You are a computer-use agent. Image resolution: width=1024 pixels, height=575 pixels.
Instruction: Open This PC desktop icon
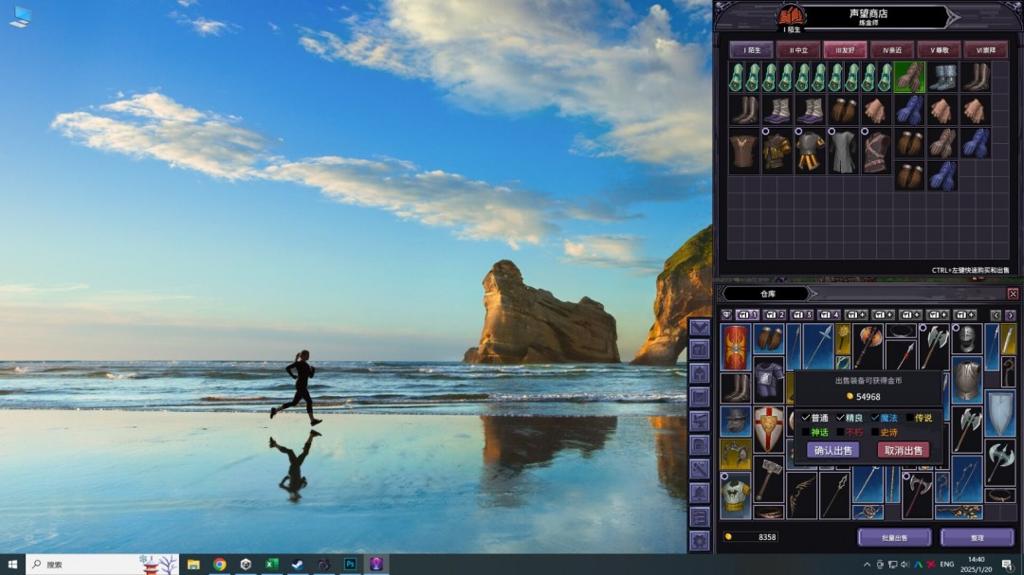20,17
